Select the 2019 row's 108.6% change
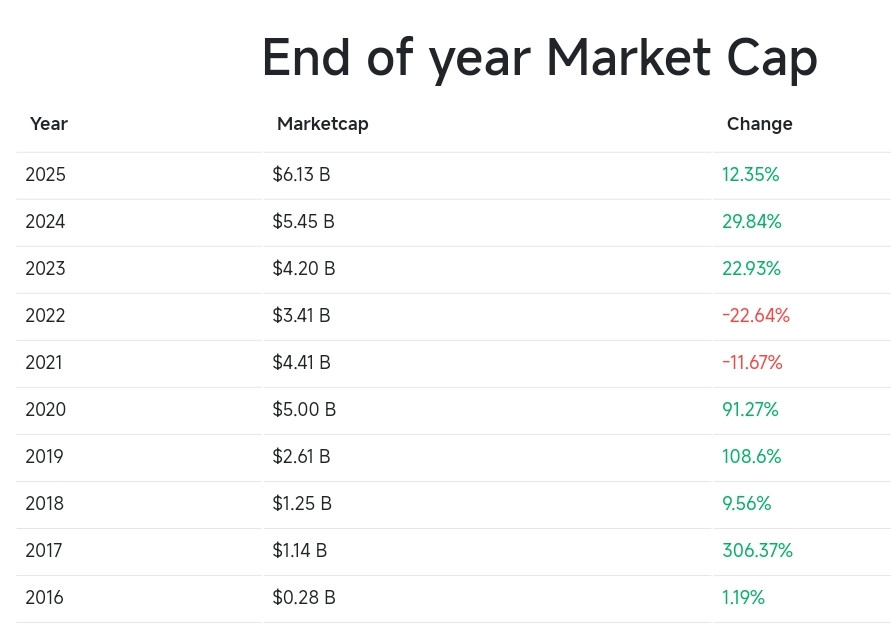891x626 pixels. [x=752, y=457]
